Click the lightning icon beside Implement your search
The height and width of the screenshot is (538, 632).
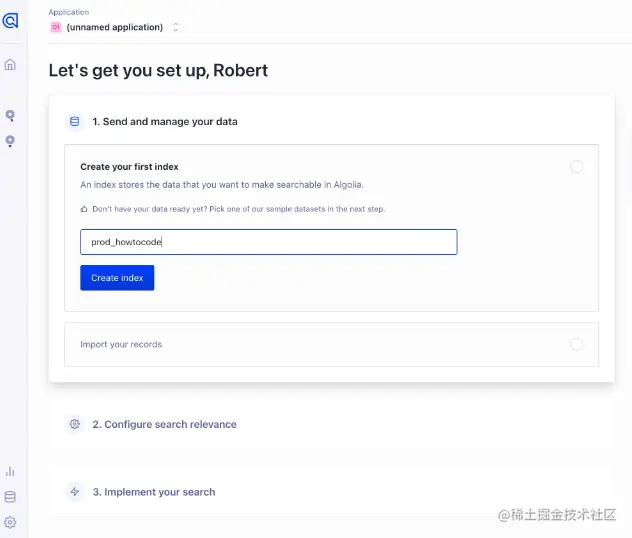coord(75,492)
